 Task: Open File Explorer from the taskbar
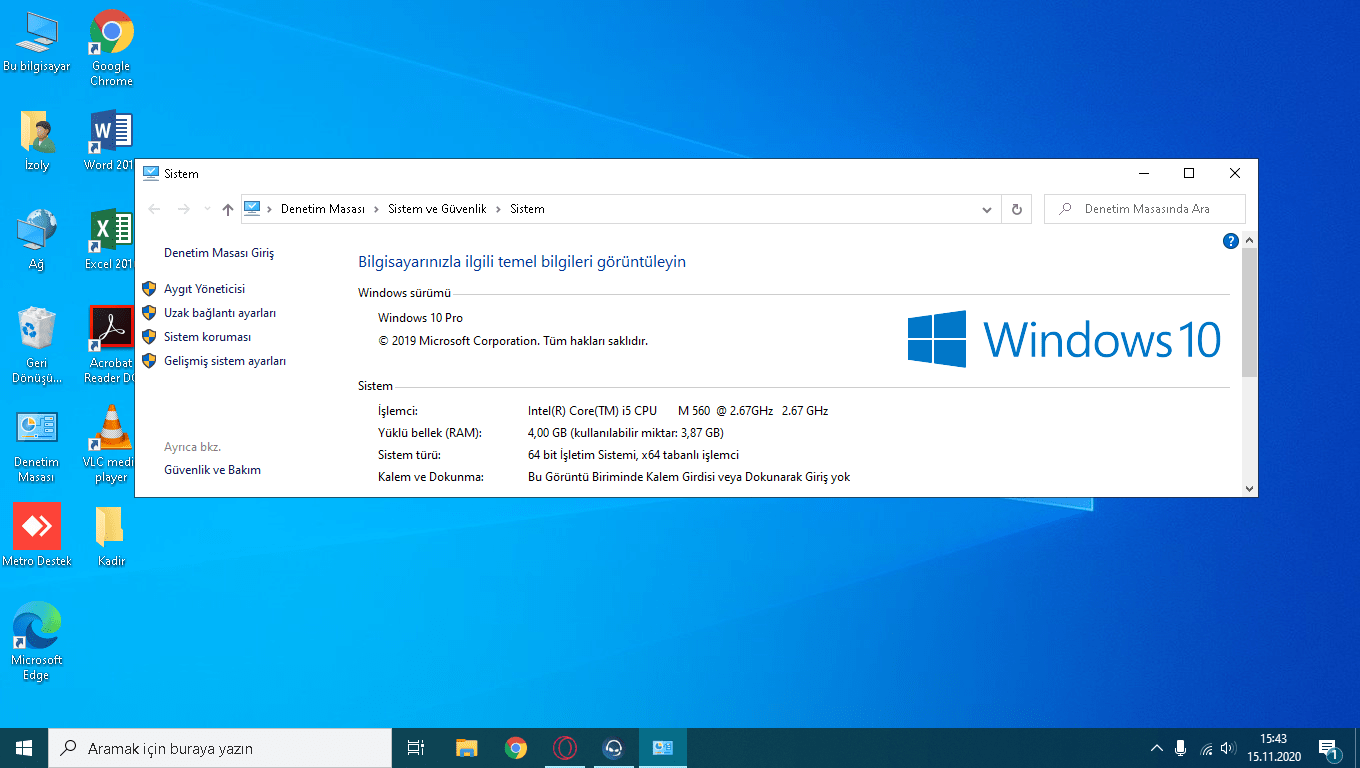[x=466, y=748]
